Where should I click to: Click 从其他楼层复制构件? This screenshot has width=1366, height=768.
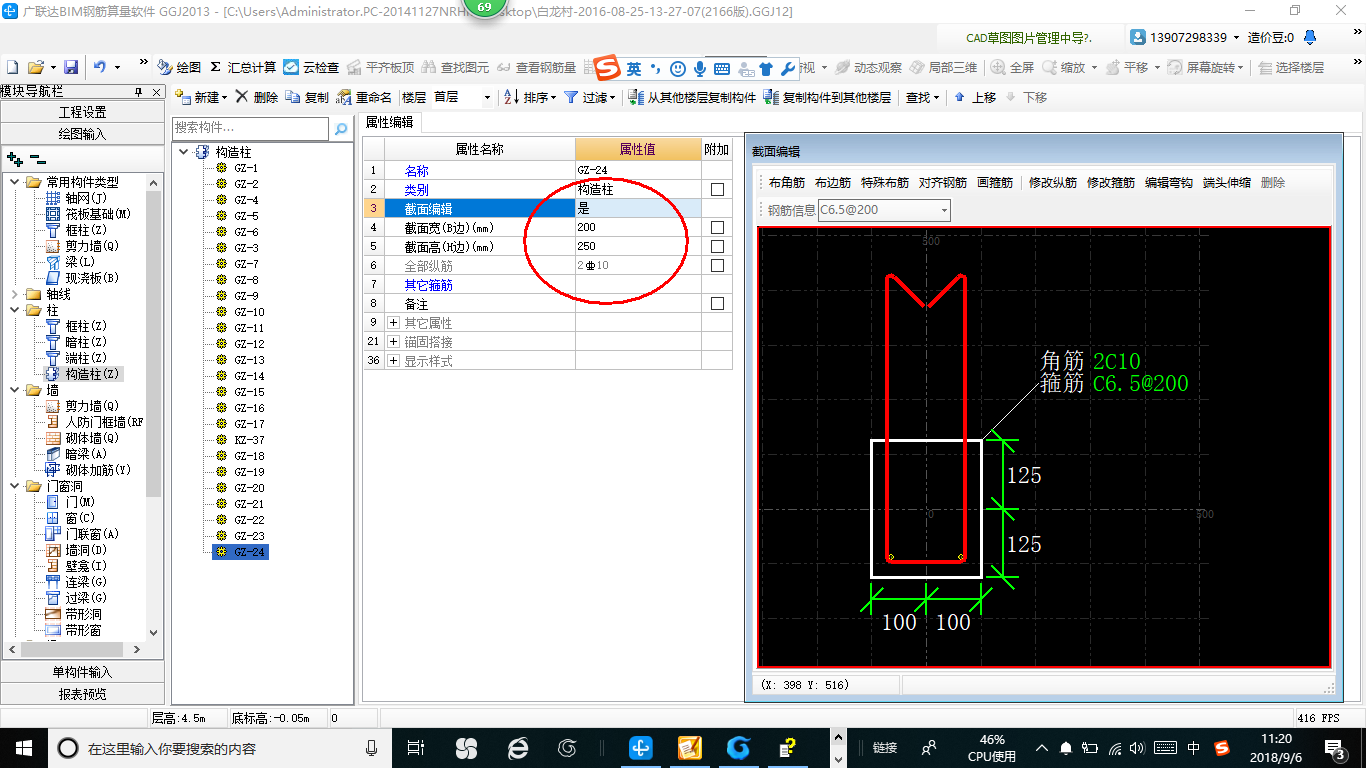pos(692,97)
